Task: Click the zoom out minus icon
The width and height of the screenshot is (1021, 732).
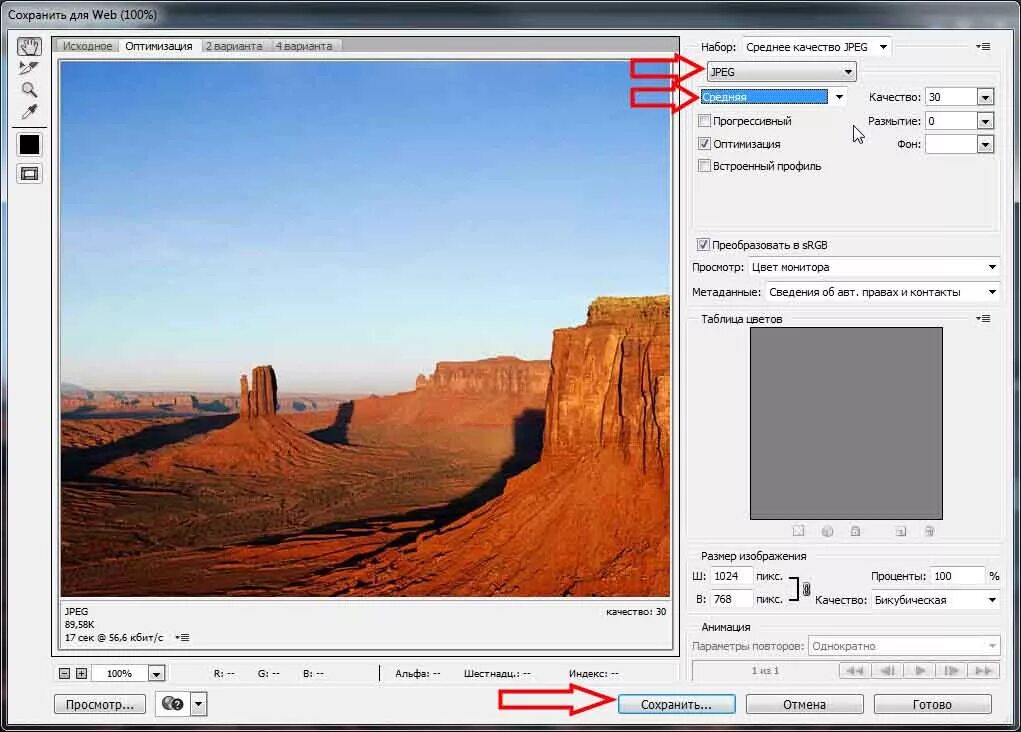Action: 64,673
